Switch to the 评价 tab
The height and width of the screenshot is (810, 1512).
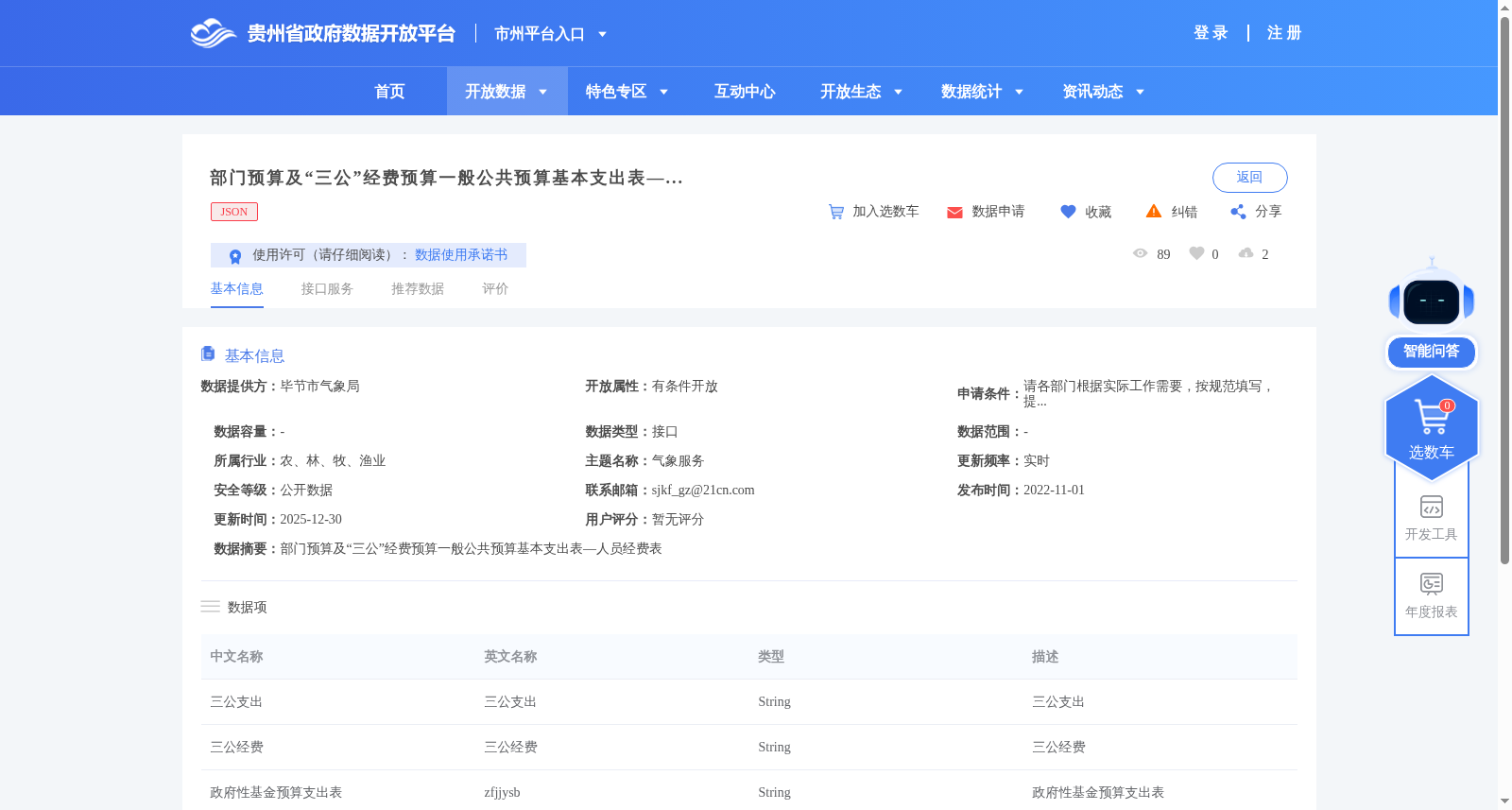tap(495, 289)
